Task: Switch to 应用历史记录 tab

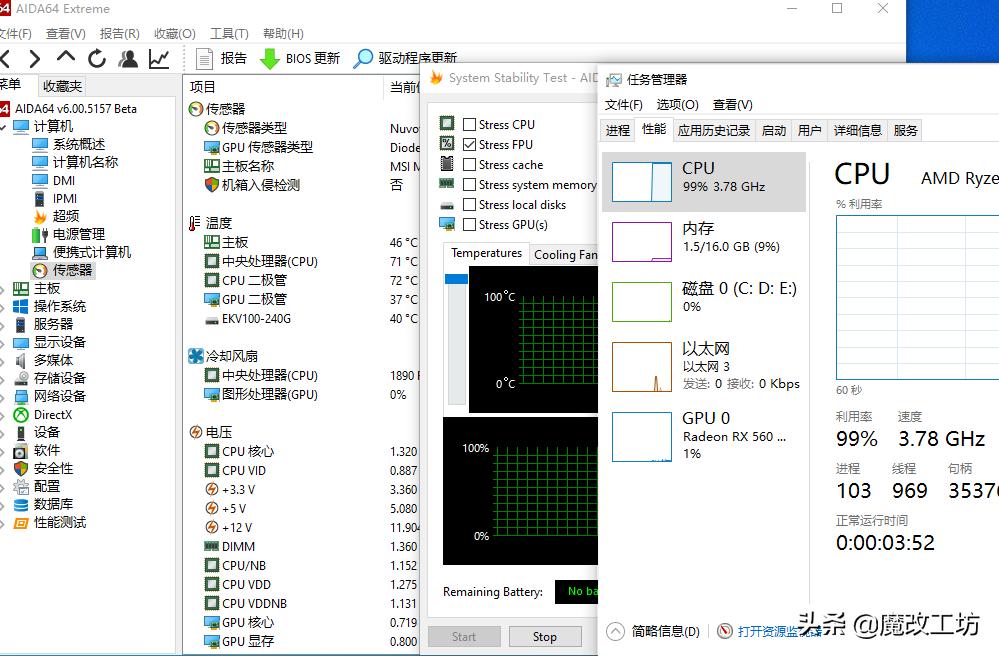Action: (x=714, y=131)
